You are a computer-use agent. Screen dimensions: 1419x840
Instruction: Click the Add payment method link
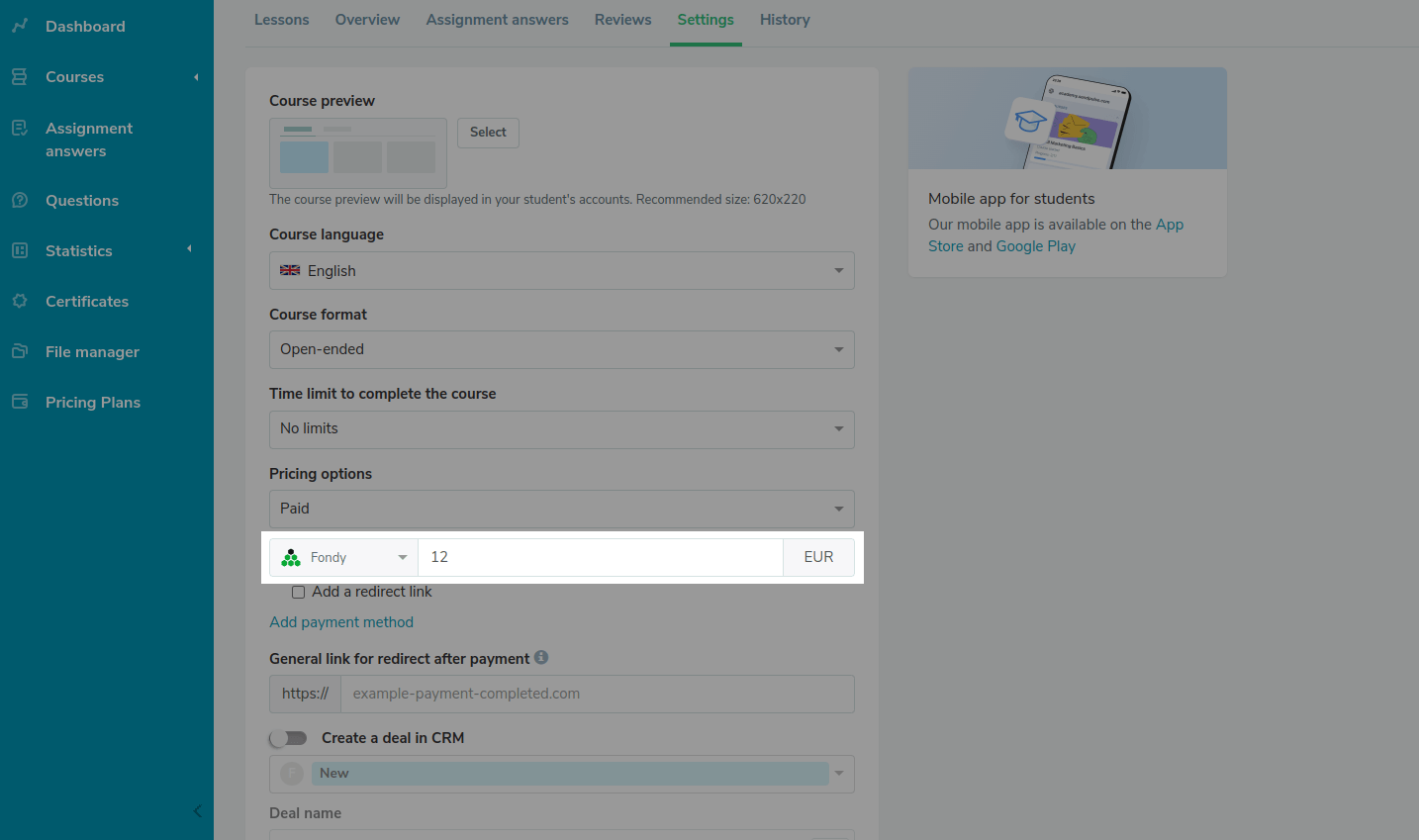coord(341,622)
